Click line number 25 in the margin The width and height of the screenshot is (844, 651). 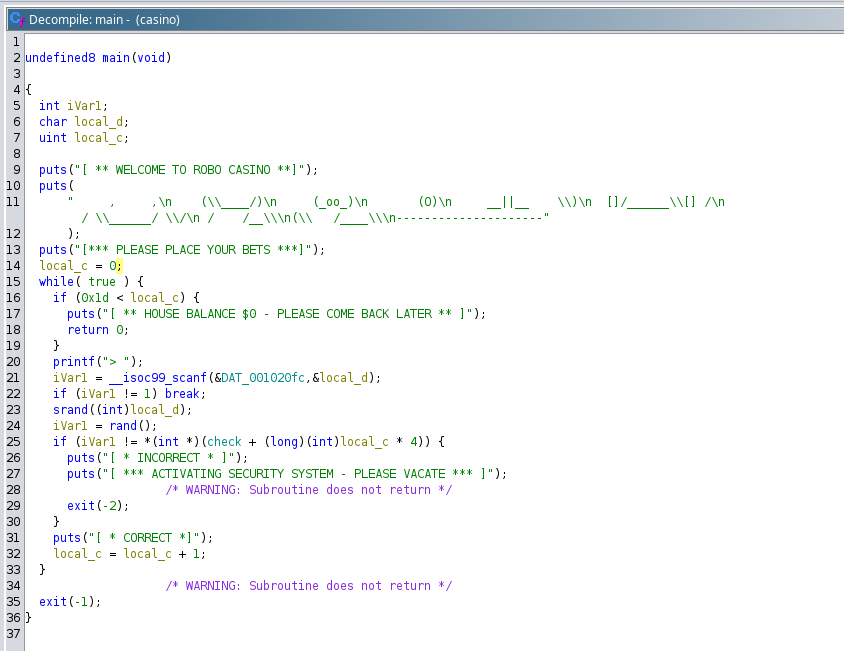[13, 441]
